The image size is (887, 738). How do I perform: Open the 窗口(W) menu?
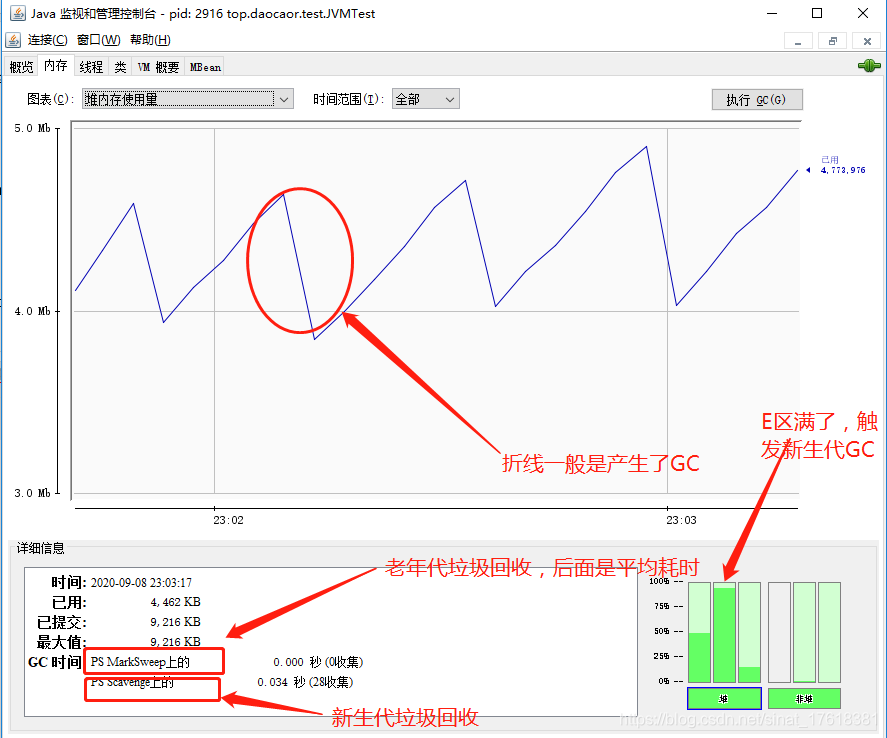(98, 40)
